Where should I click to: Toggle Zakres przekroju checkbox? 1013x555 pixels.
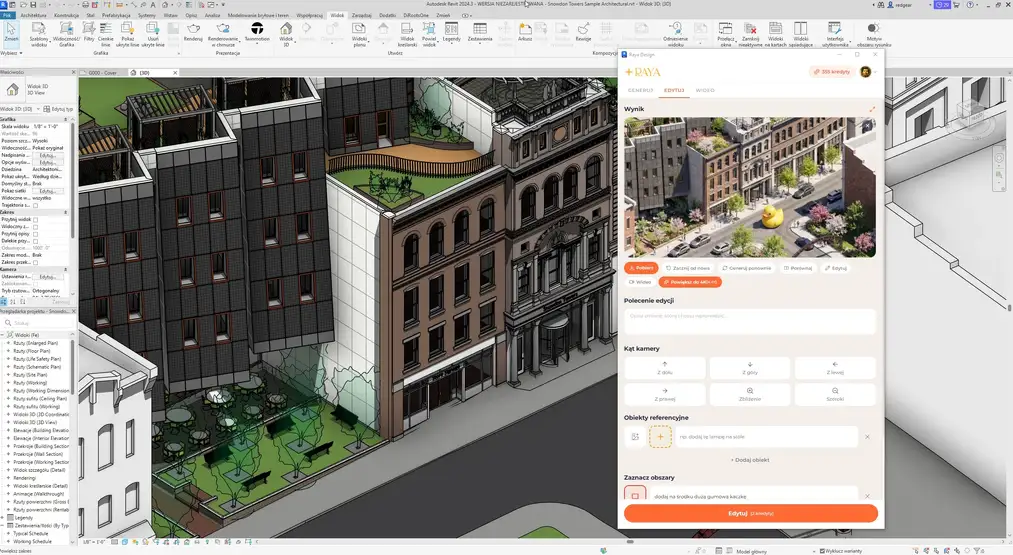(x=36, y=262)
